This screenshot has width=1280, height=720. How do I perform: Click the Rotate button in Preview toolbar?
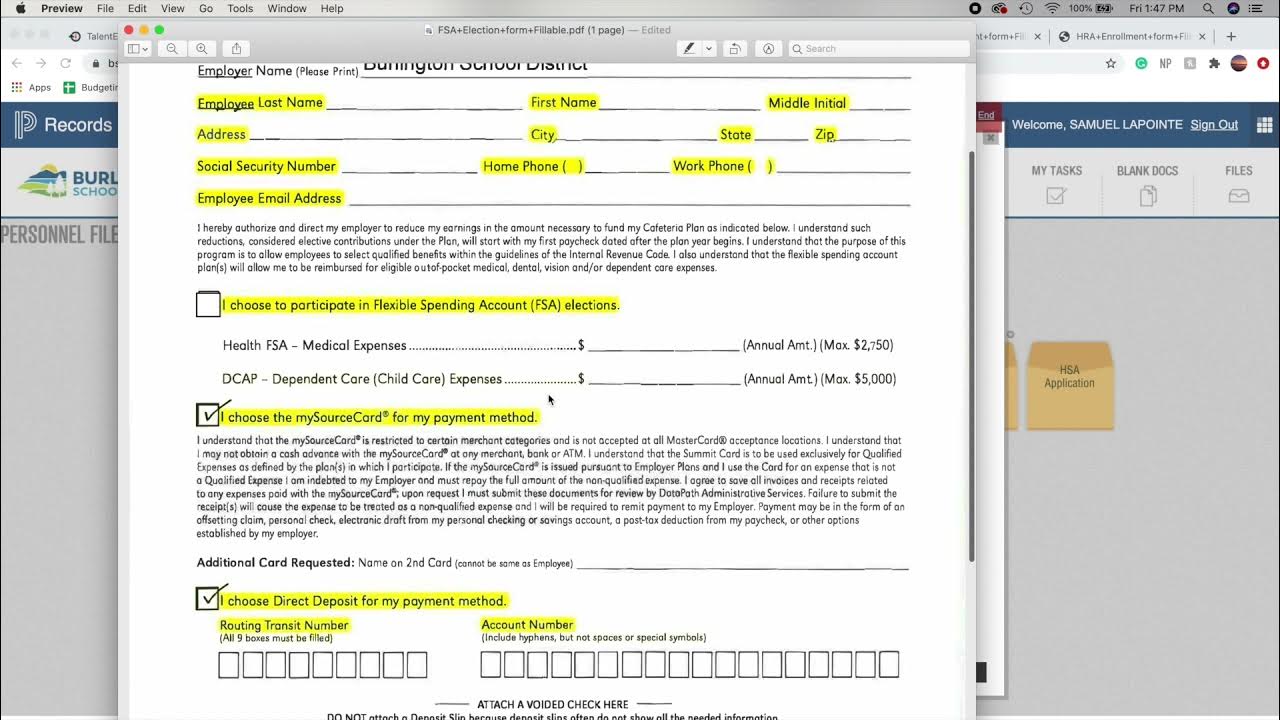[735, 48]
